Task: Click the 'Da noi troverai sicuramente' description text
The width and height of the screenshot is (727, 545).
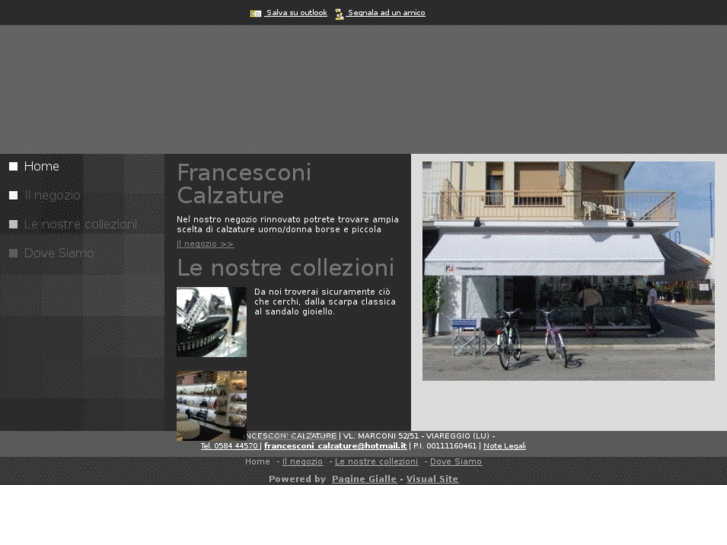Action: 325,301
